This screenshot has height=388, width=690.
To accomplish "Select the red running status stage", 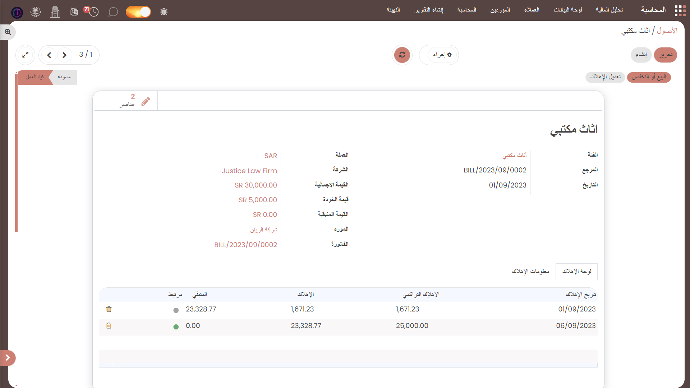I will click(x=35, y=77).
